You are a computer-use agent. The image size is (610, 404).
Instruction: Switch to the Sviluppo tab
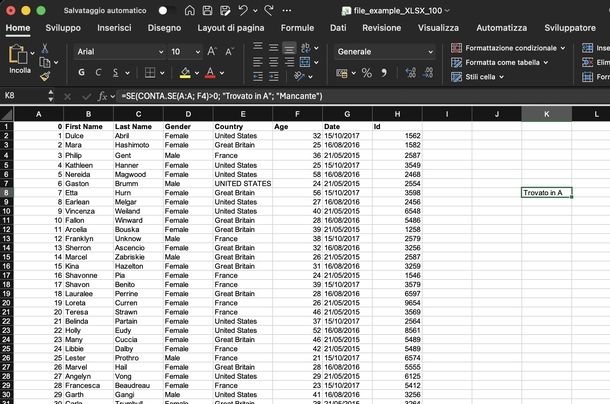click(x=63, y=28)
